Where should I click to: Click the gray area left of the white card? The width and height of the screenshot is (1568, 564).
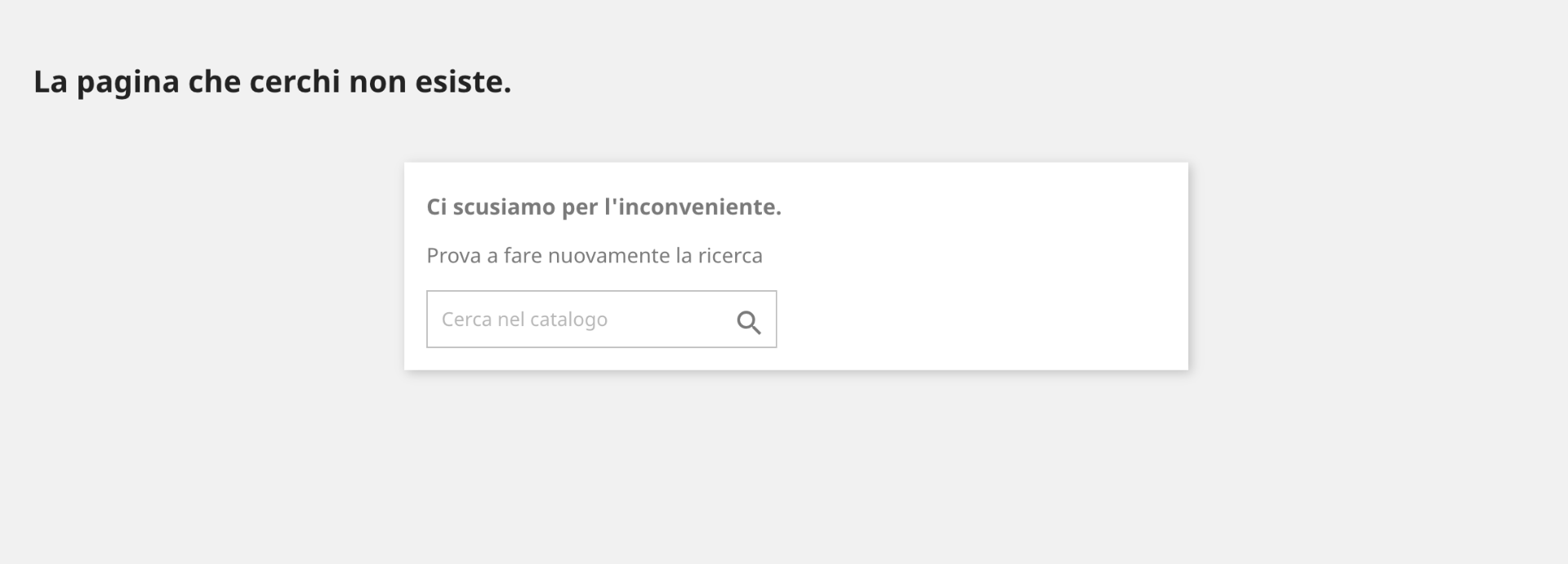click(x=204, y=270)
